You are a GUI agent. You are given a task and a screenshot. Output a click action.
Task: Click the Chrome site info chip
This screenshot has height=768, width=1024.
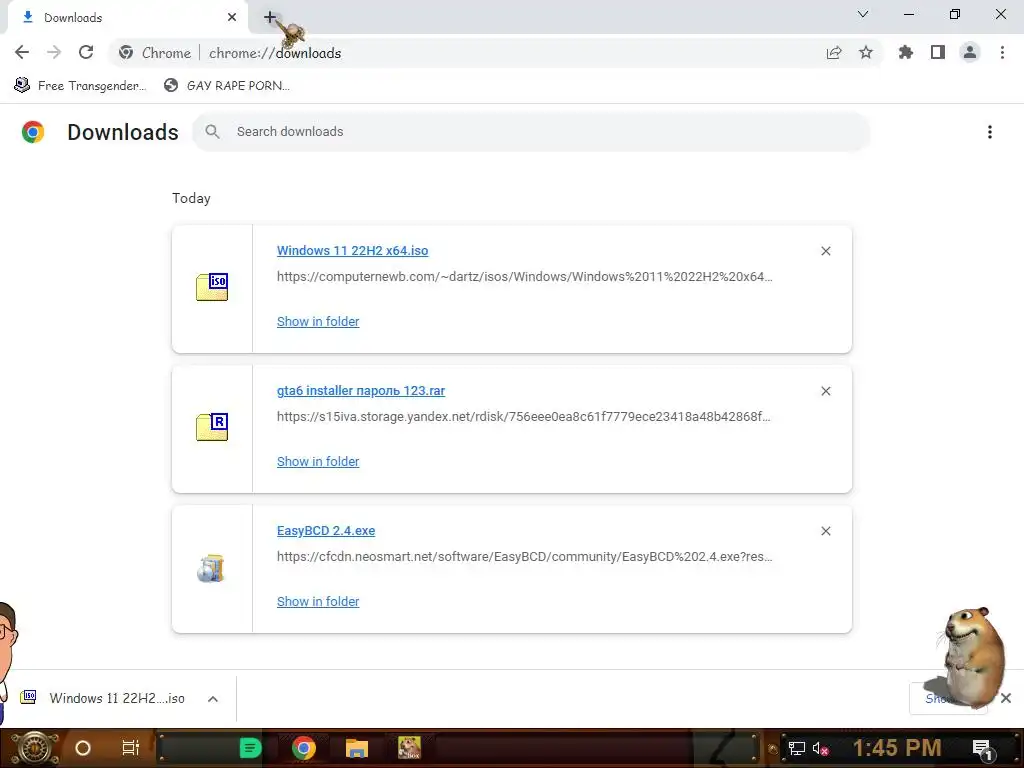[x=155, y=53]
